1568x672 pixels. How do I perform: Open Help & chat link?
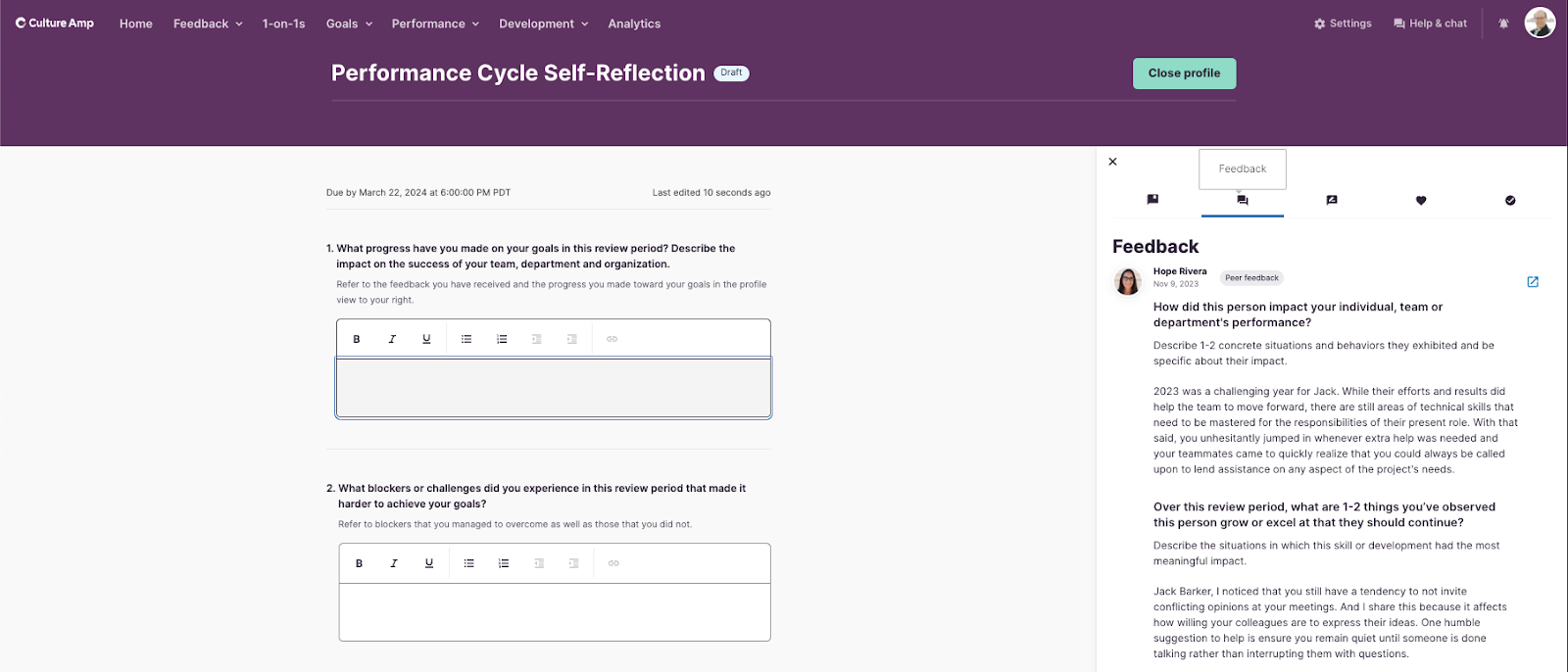1430,24
